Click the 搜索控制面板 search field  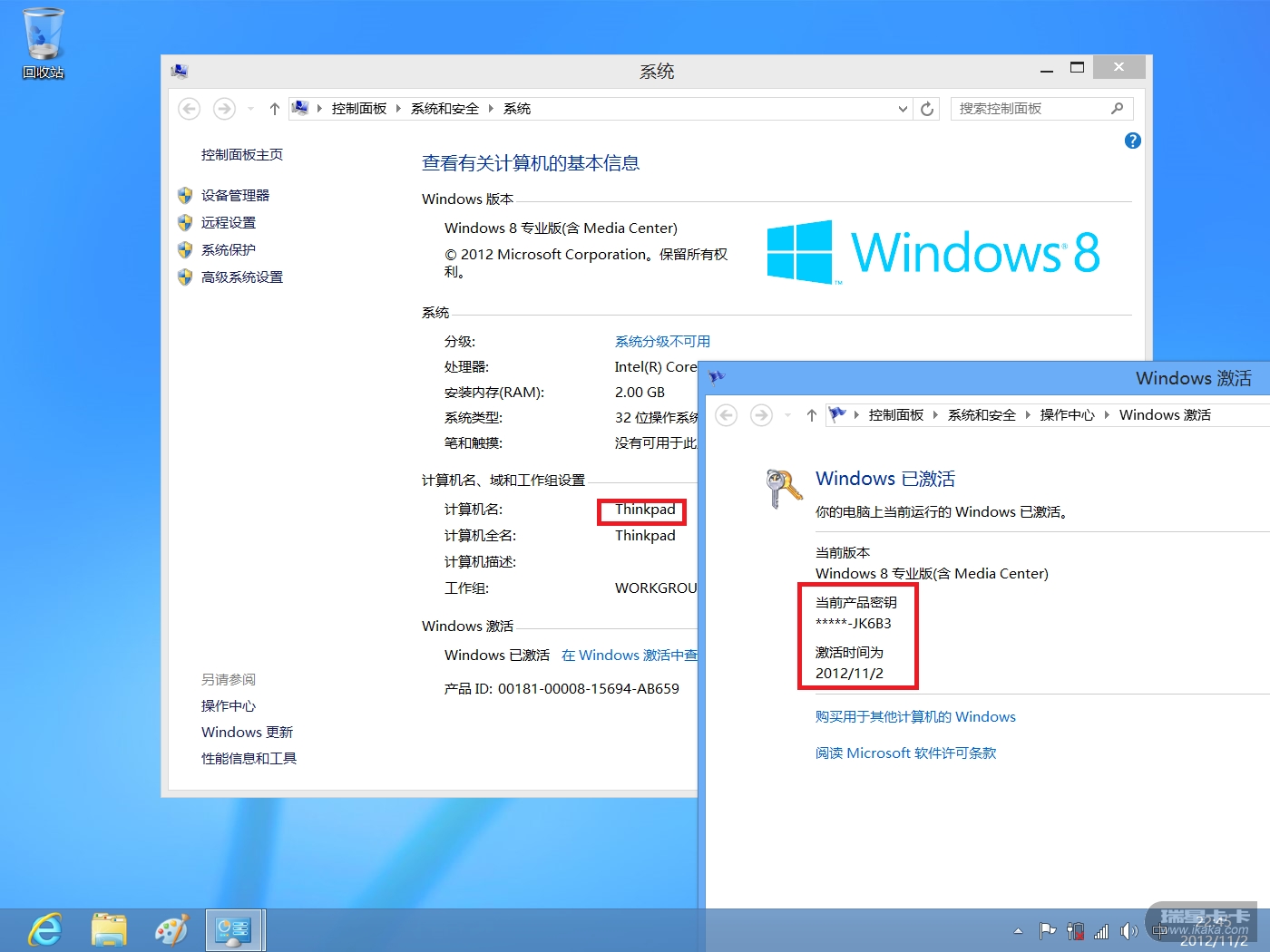[1041, 109]
